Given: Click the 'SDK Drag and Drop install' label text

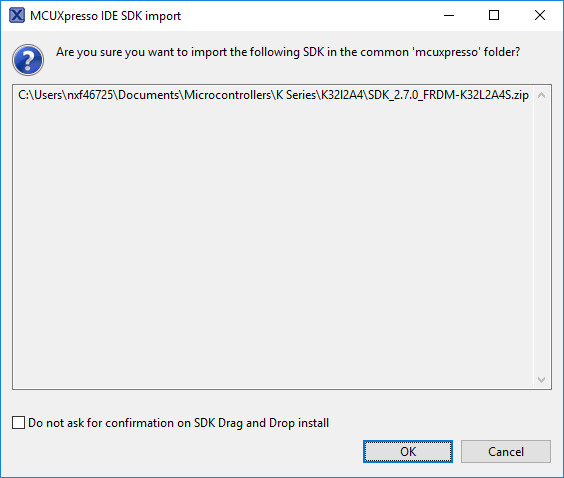Looking at the screenshot, I should click(x=261, y=423).
